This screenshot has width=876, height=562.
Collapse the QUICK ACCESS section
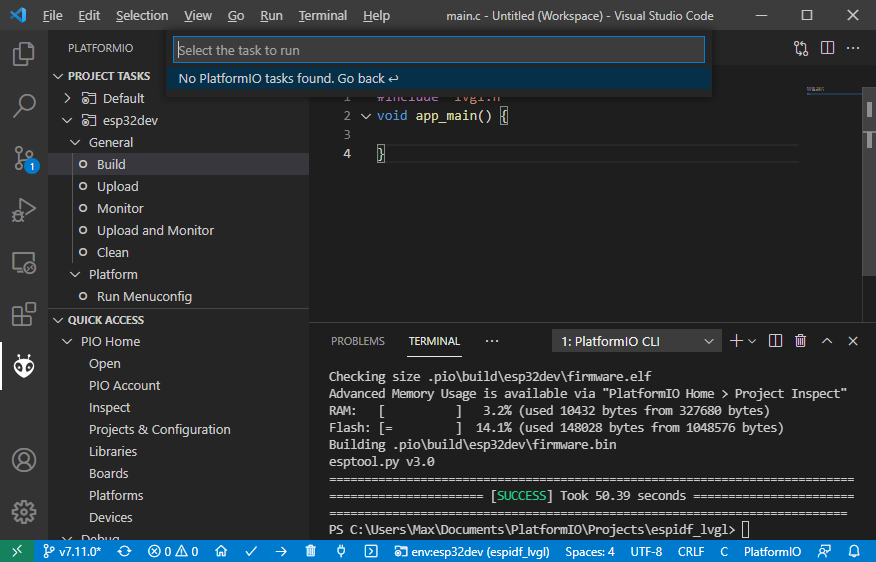[x=58, y=320]
